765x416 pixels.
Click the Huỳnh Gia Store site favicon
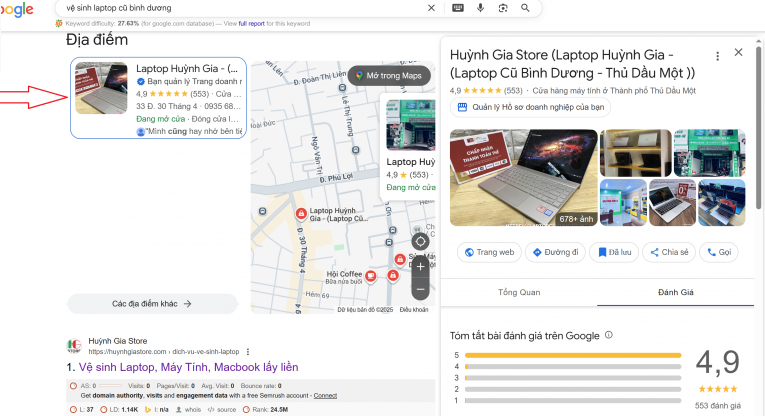(74, 346)
